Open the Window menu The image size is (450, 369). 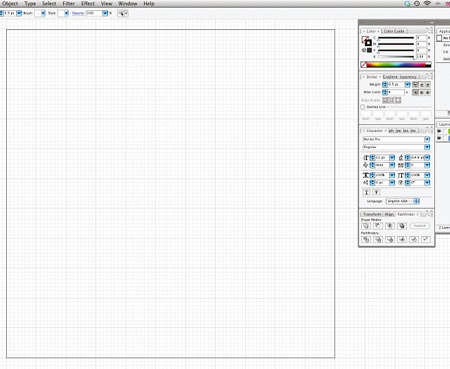(128, 4)
